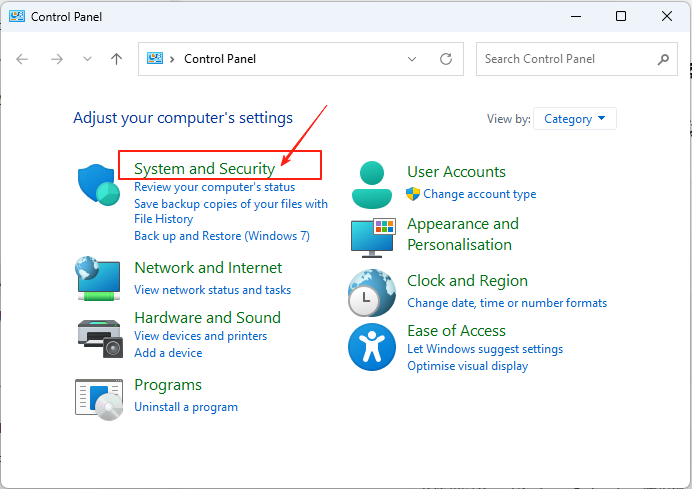692x489 pixels.
Task: Click the Control Panel title bar icon
Action: 17,16
